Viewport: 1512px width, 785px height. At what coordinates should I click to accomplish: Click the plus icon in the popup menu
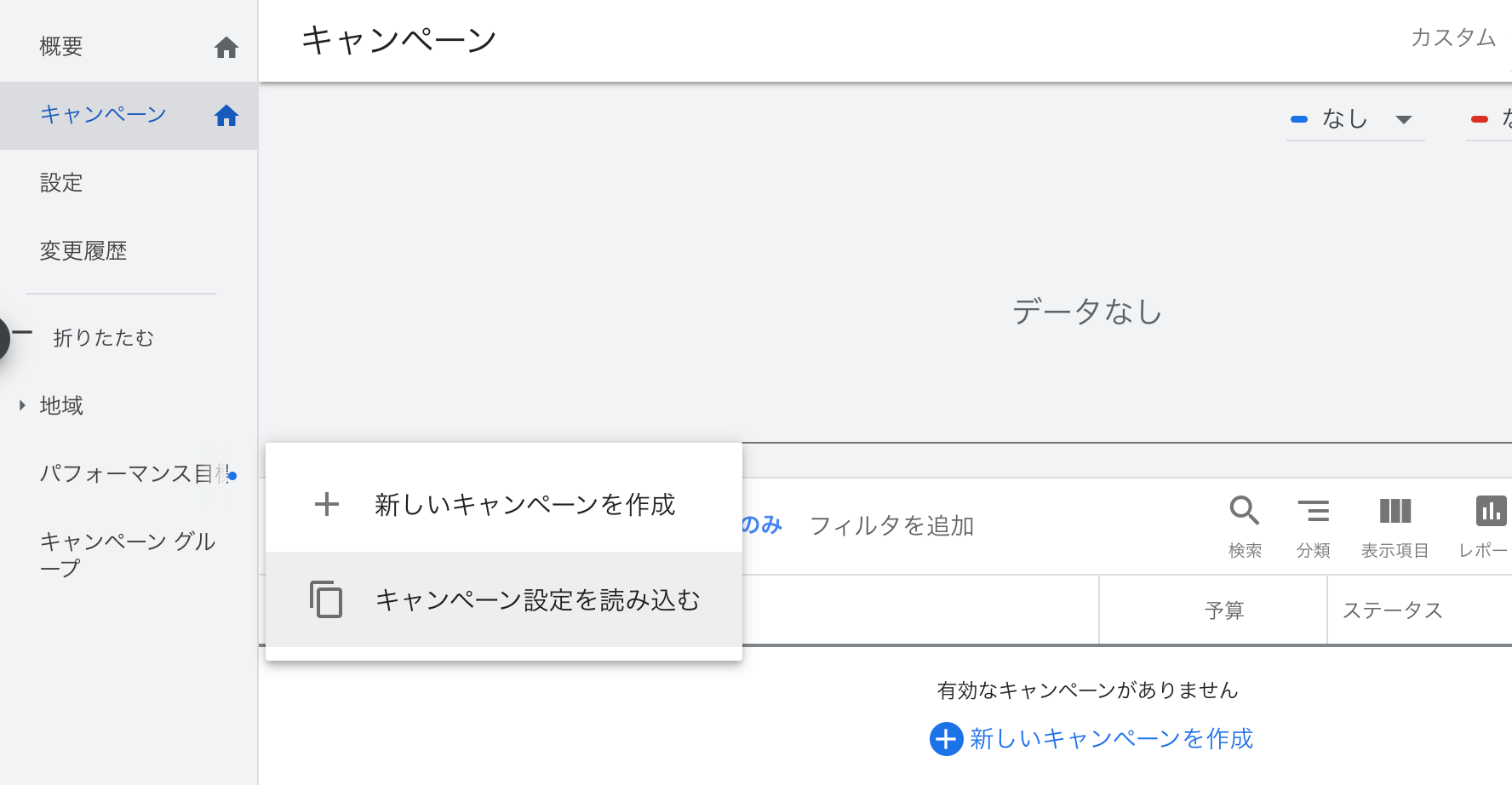(327, 504)
